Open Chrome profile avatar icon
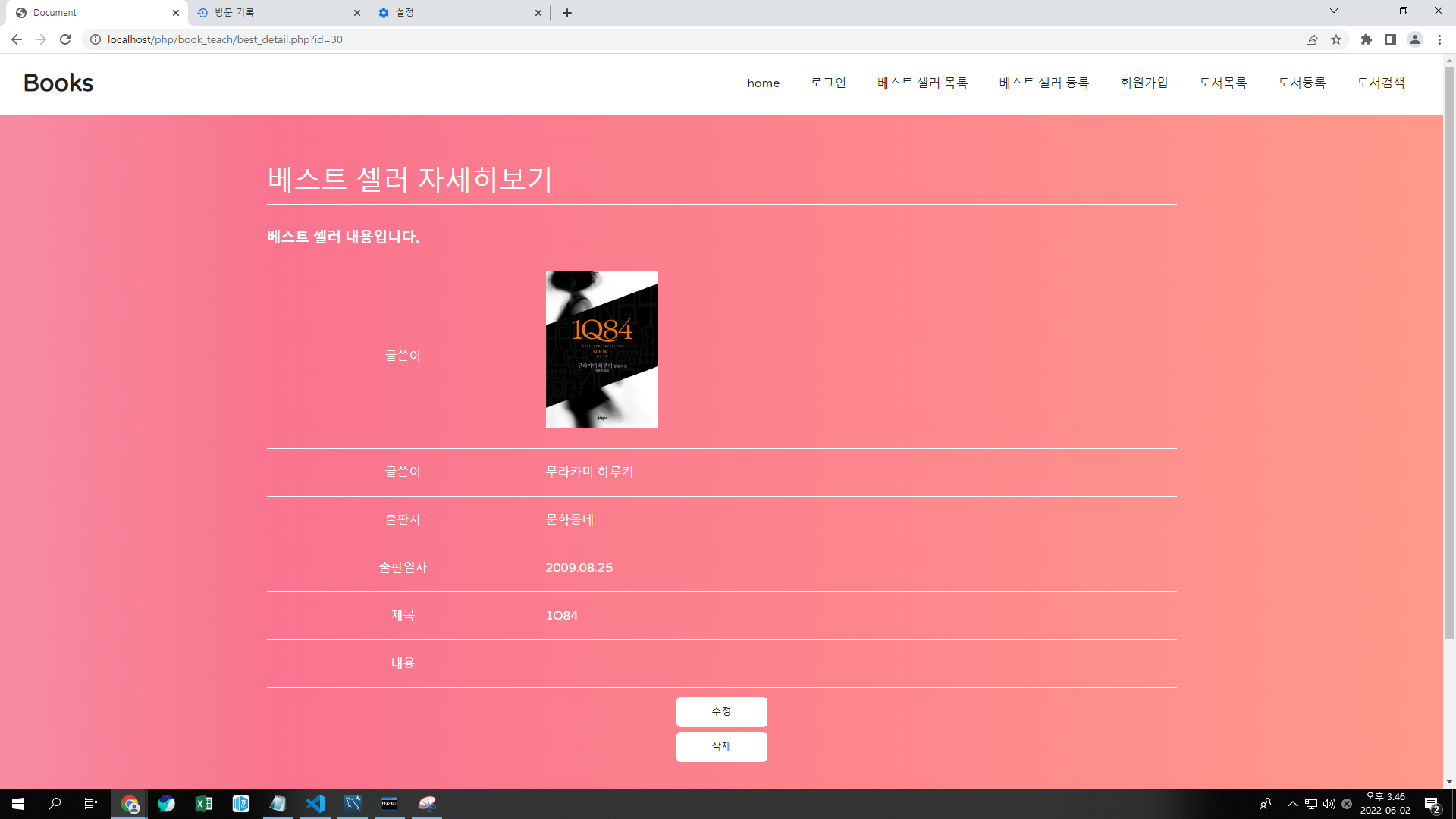Screen dimensions: 1456x819 pyautogui.click(x=1415, y=39)
